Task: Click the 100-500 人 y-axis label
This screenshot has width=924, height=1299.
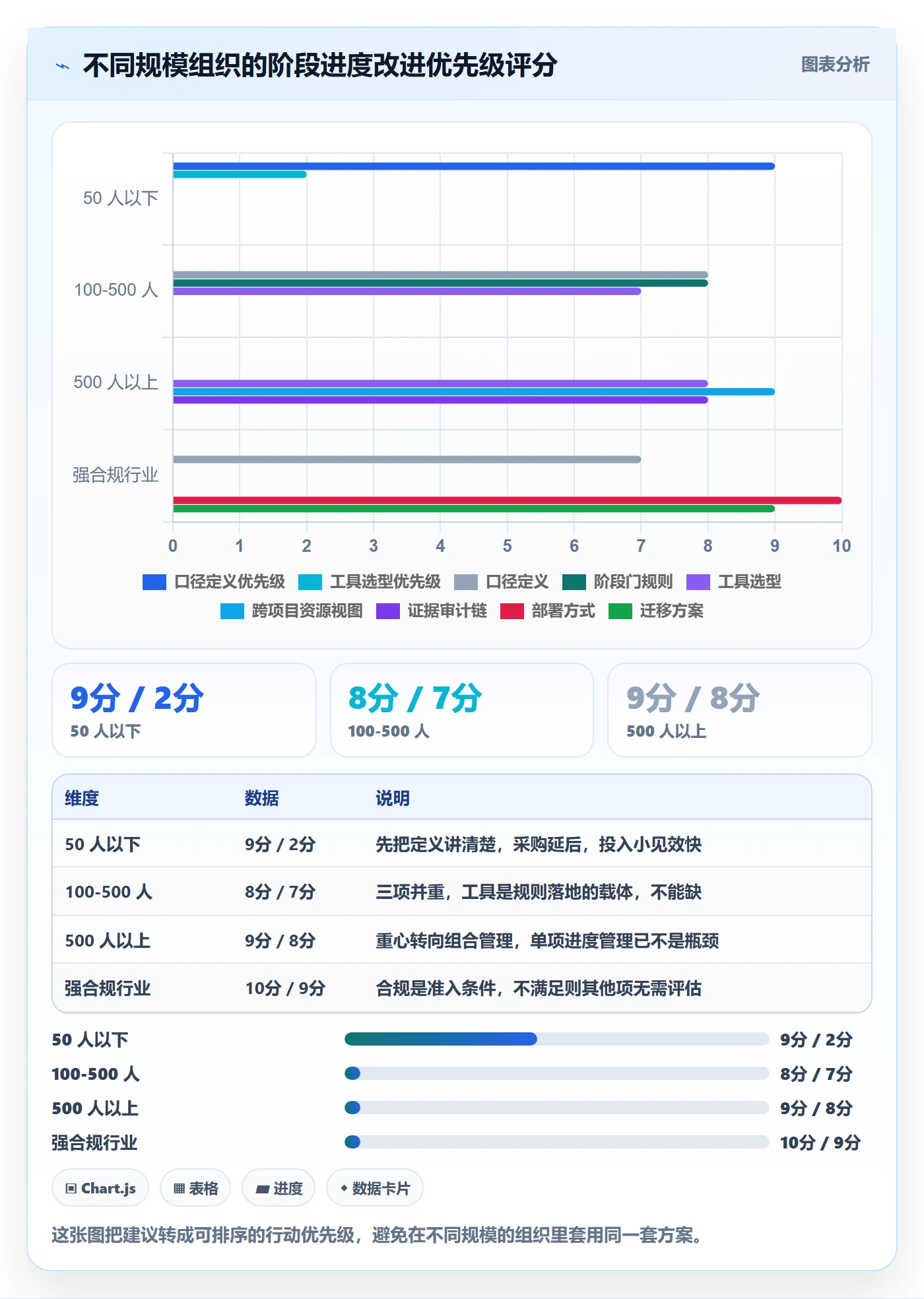Action: click(116, 290)
